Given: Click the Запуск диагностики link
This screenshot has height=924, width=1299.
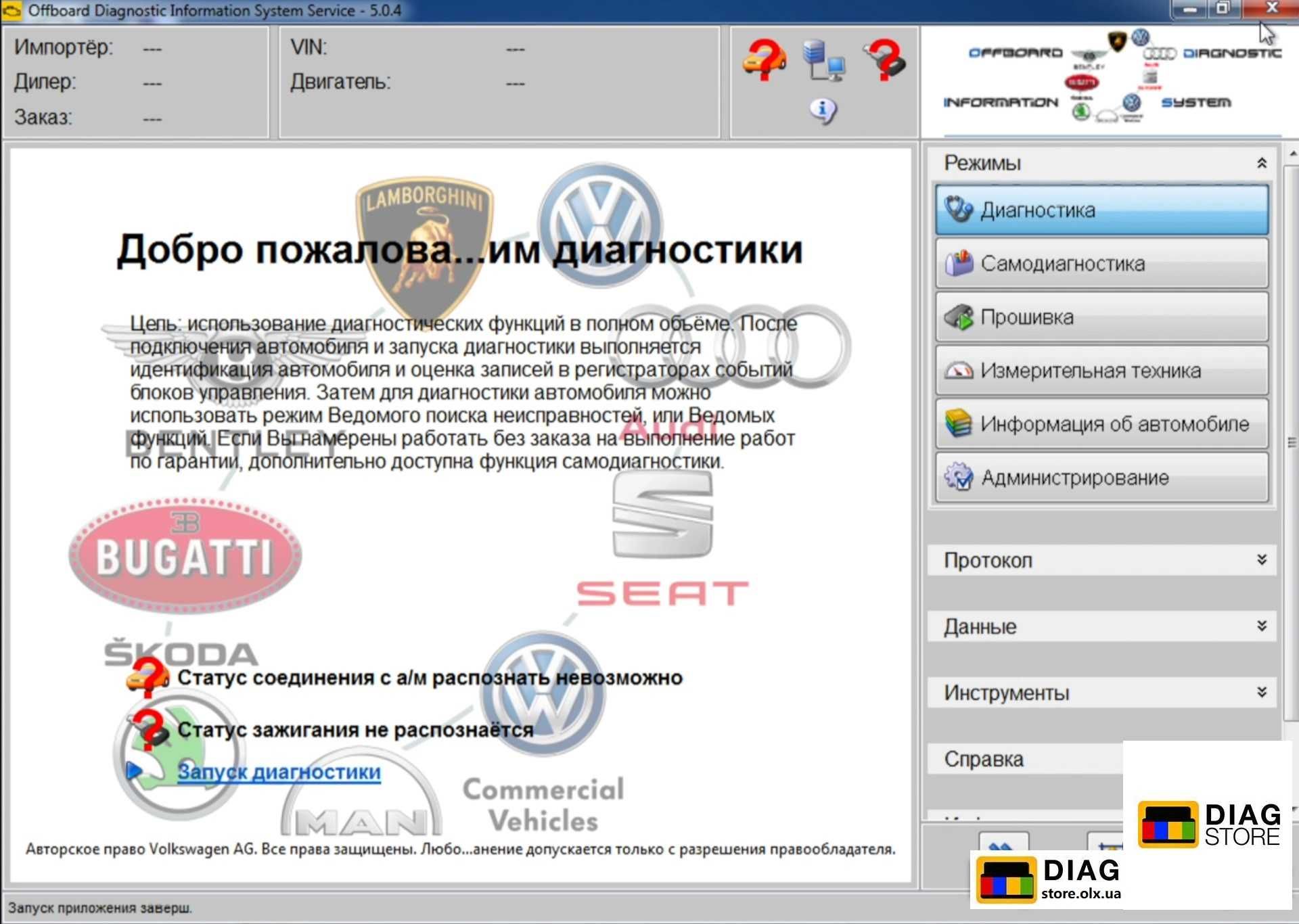Looking at the screenshot, I should [279, 772].
